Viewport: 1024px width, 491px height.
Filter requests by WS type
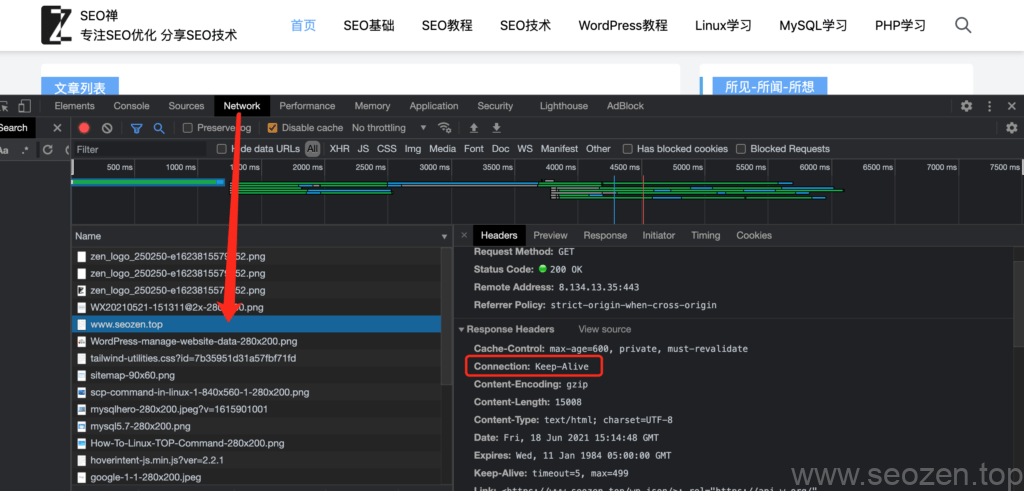point(525,149)
